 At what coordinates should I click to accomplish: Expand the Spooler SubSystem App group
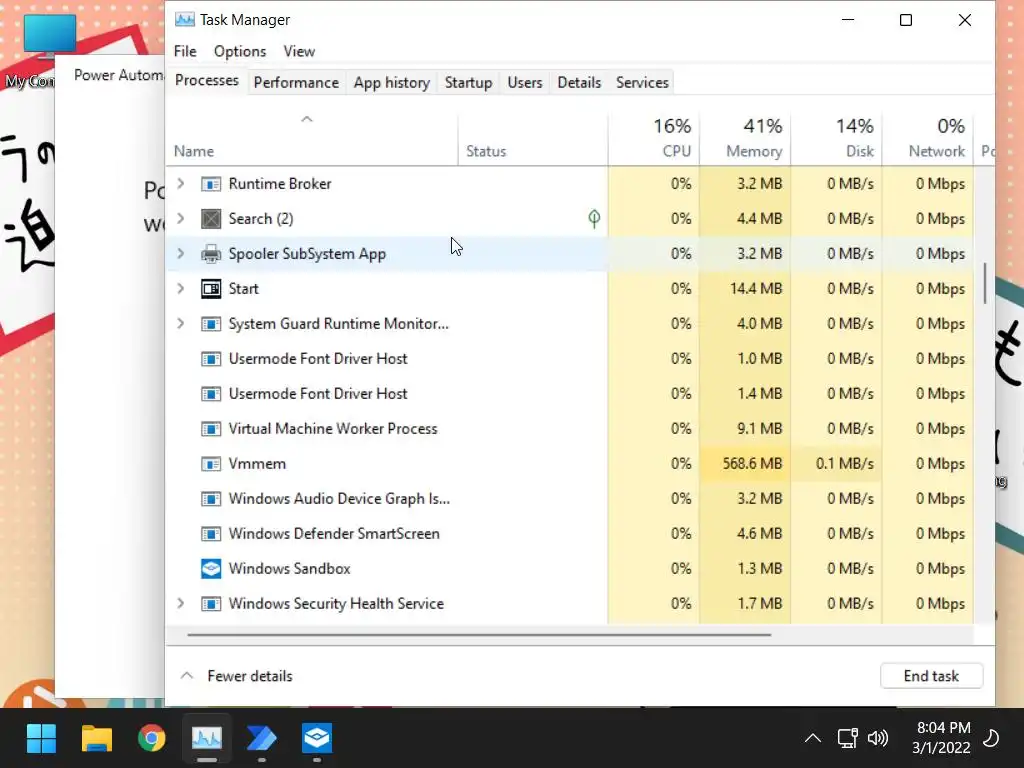pos(181,254)
